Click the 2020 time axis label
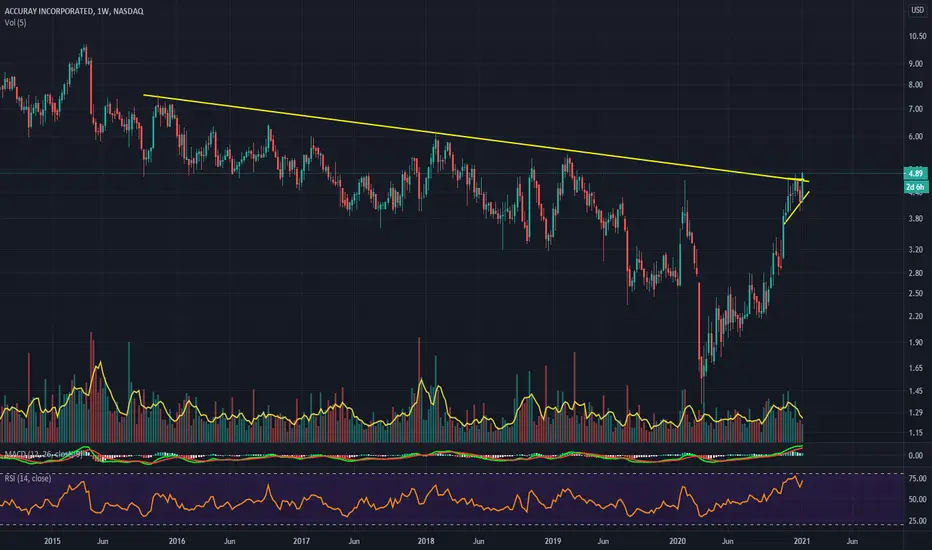The height and width of the screenshot is (550, 932). pyautogui.click(x=677, y=541)
